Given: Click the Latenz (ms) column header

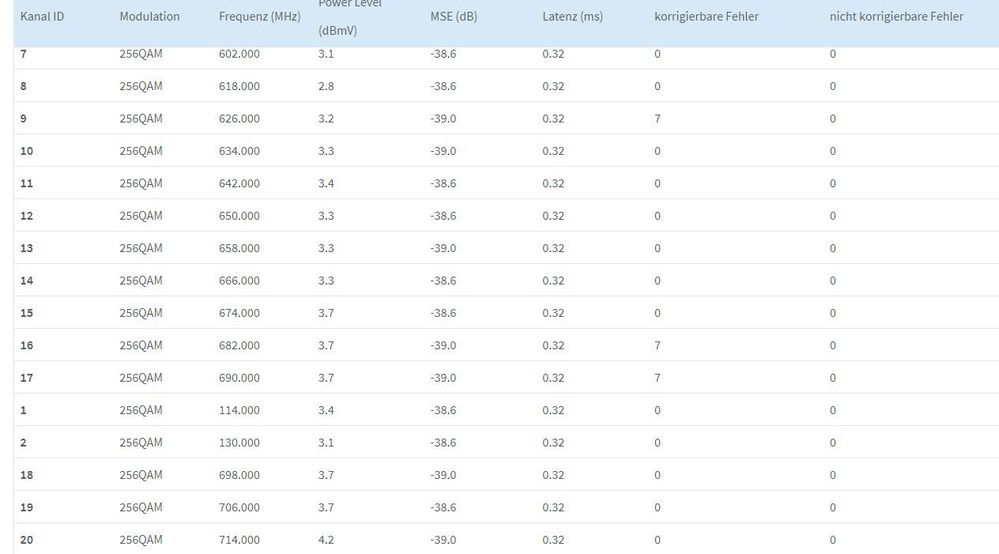Looking at the screenshot, I should 572,17.
